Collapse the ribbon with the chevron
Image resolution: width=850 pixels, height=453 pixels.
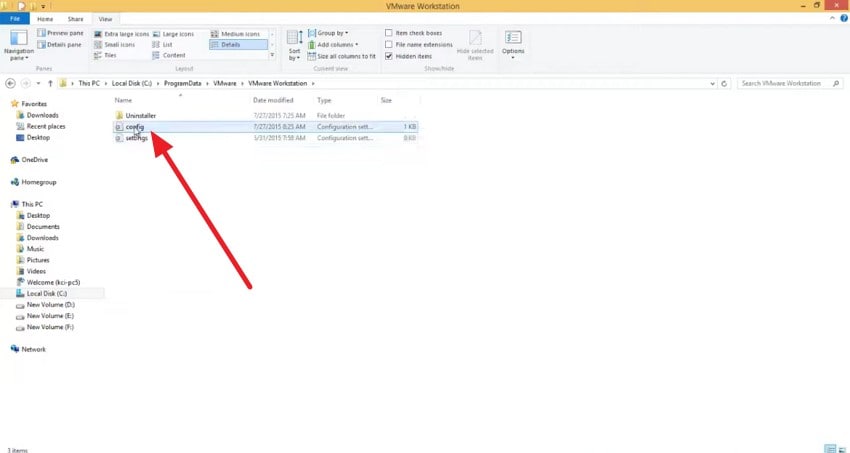(x=833, y=18)
